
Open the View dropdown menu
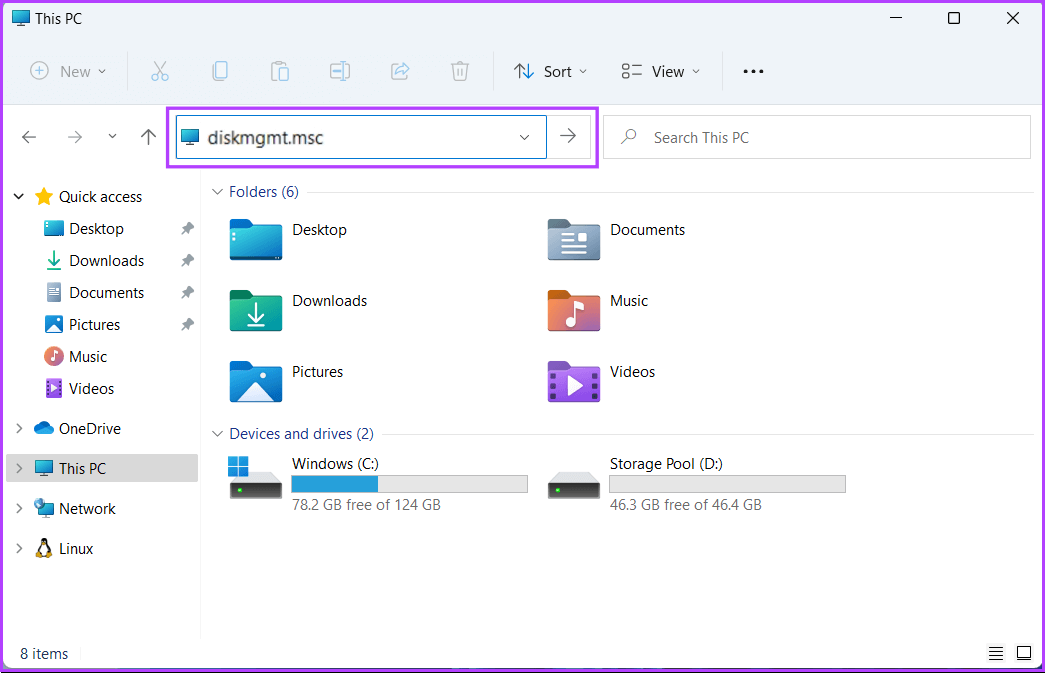click(660, 71)
